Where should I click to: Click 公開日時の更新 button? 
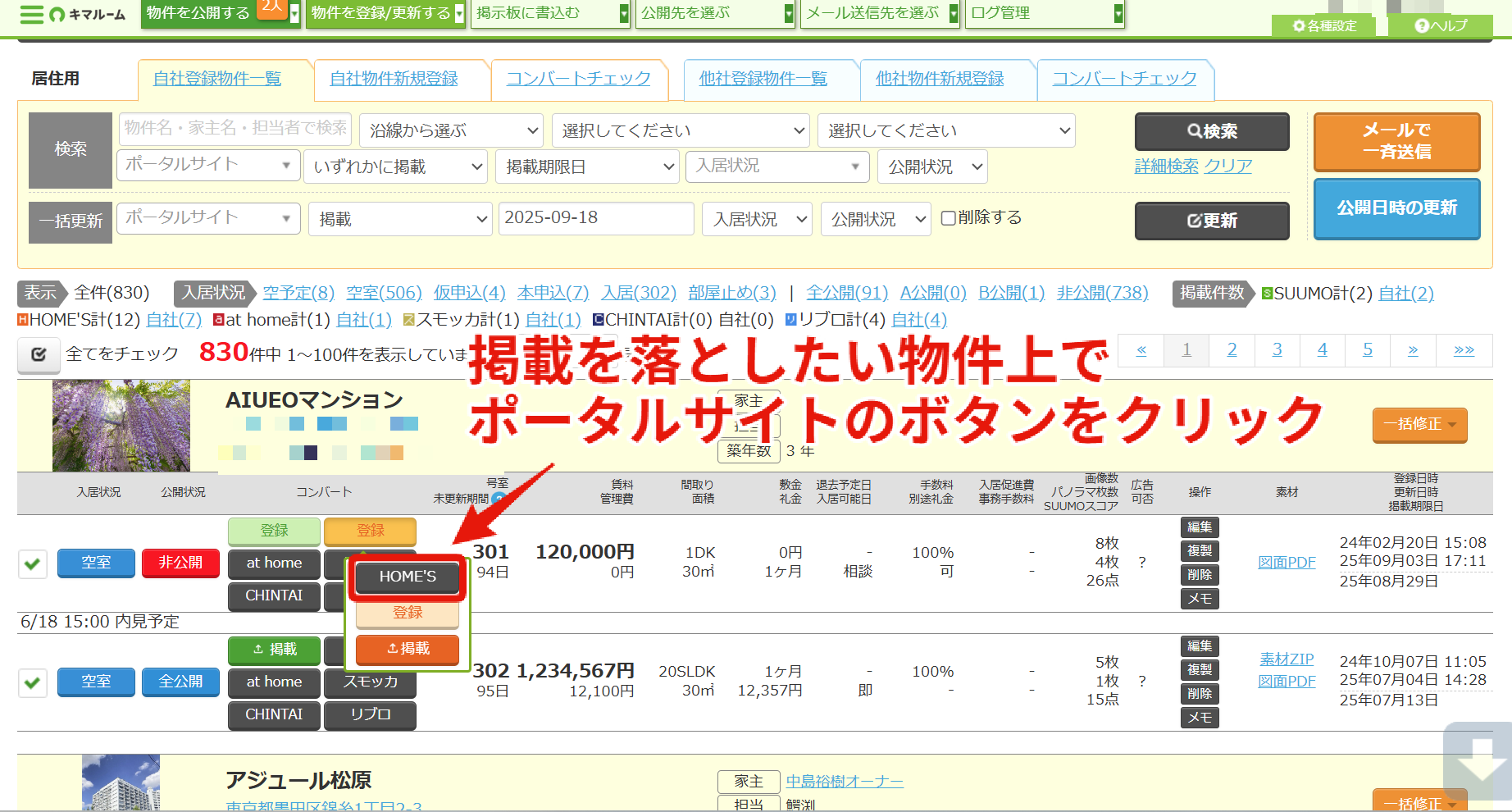[1396, 208]
